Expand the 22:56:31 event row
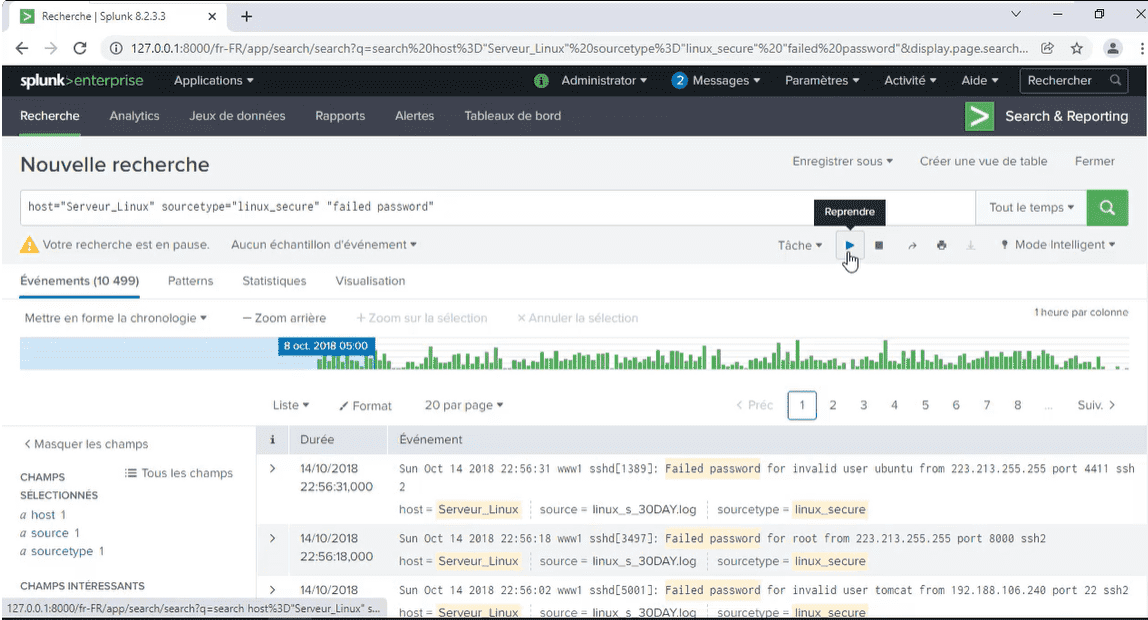This screenshot has height=620, width=1148. 272,468
